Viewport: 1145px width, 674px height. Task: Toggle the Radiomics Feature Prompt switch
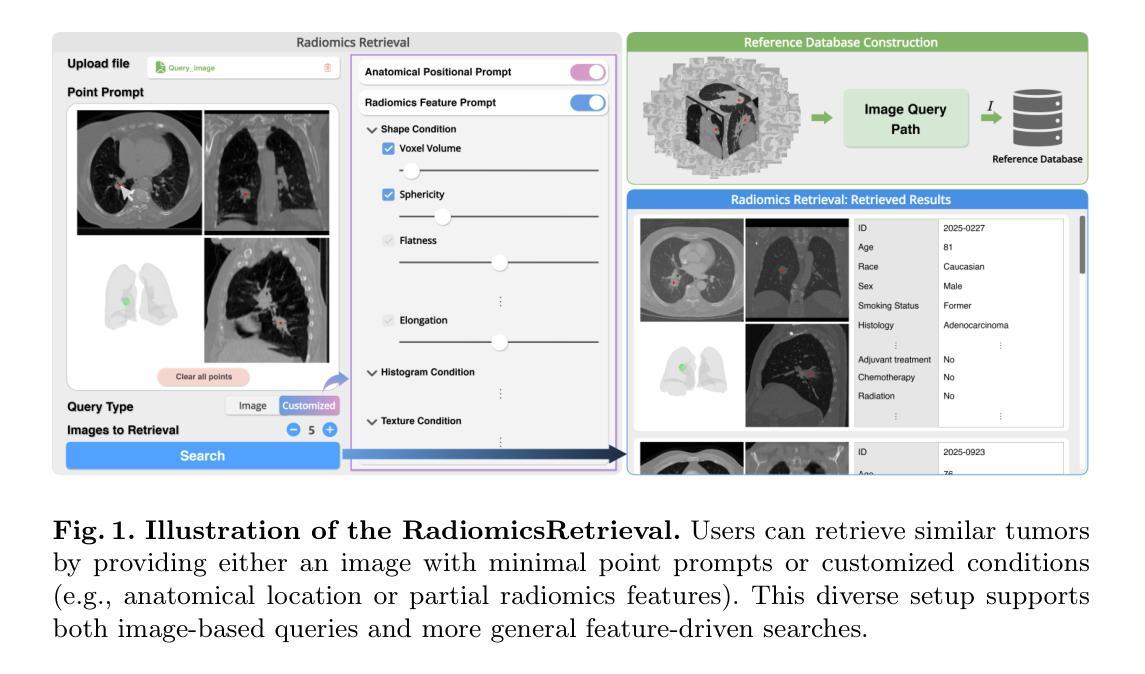click(x=588, y=102)
